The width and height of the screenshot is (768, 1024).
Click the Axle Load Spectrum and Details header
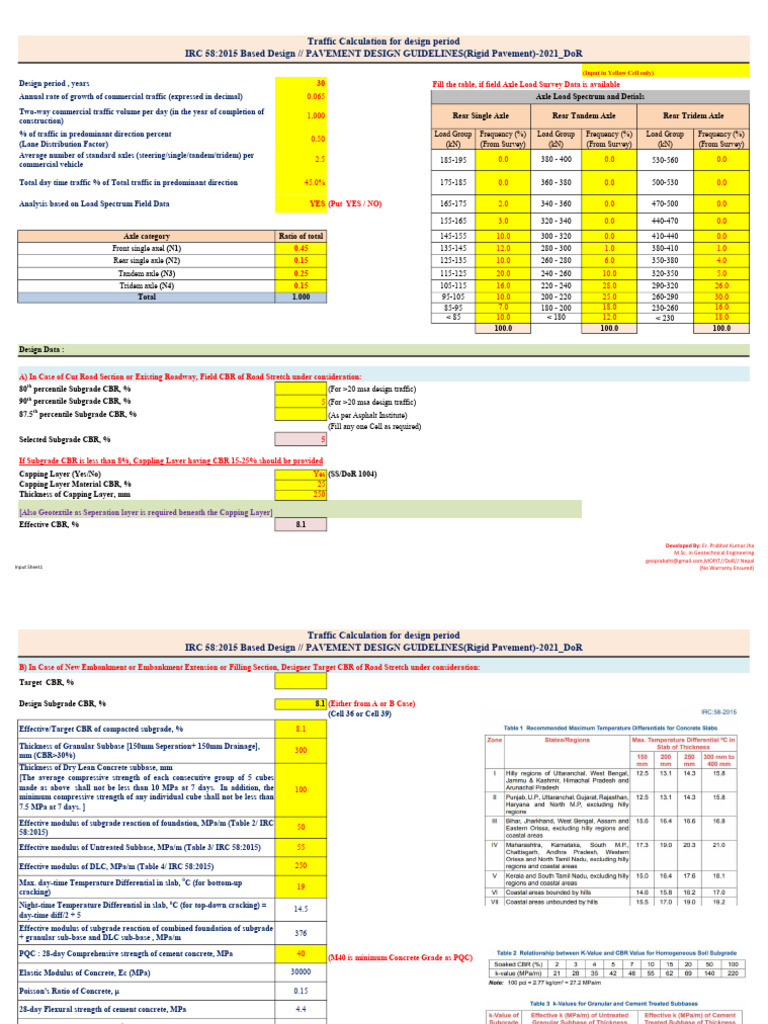click(x=590, y=96)
